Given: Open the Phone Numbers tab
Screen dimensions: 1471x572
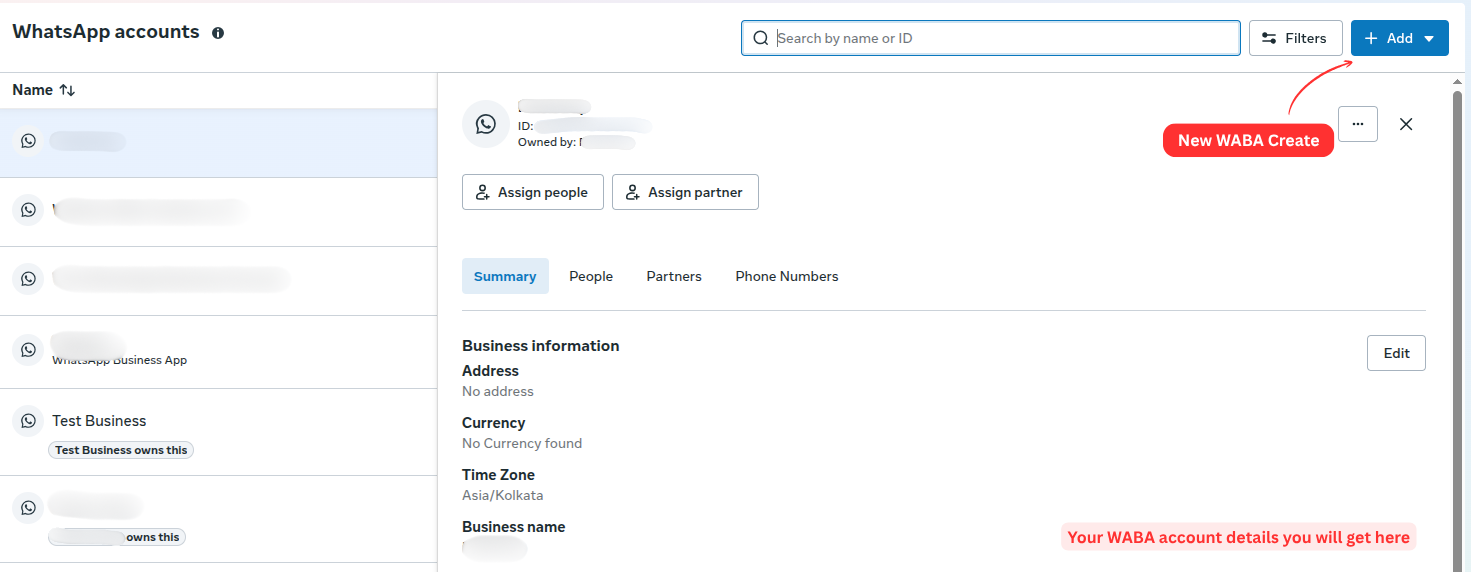Looking at the screenshot, I should [787, 276].
